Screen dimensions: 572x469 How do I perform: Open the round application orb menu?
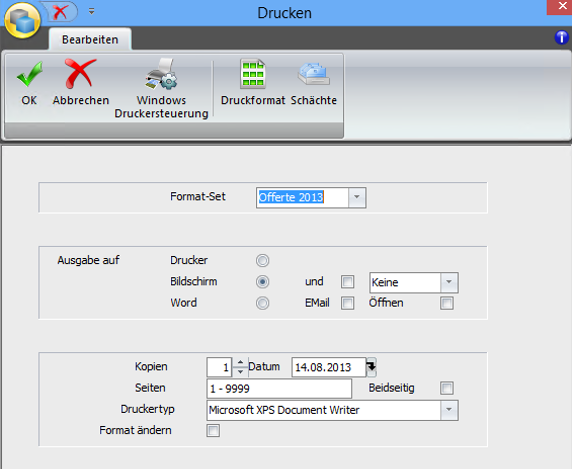(x=22, y=20)
